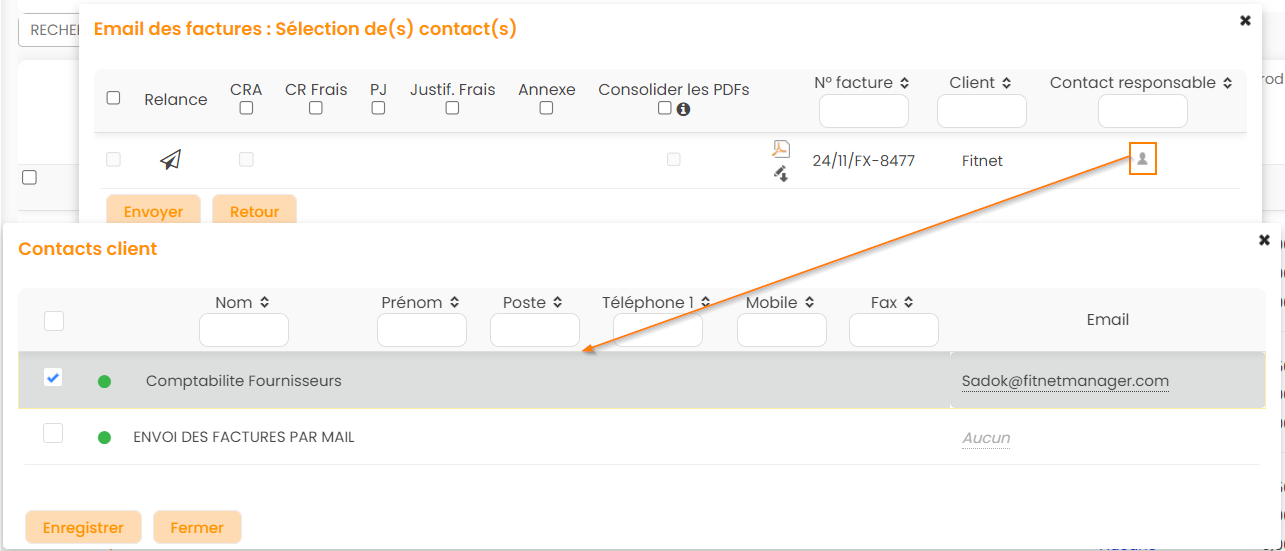The image size is (1285, 551).
Task: Toggle the Justif. Frais checkbox
Action: [452, 108]
